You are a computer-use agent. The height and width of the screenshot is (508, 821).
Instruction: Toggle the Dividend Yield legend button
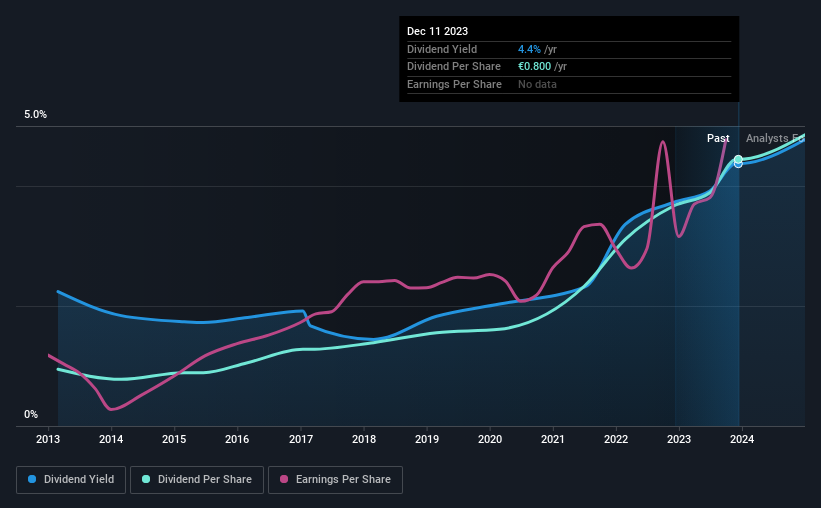point(71,480)
